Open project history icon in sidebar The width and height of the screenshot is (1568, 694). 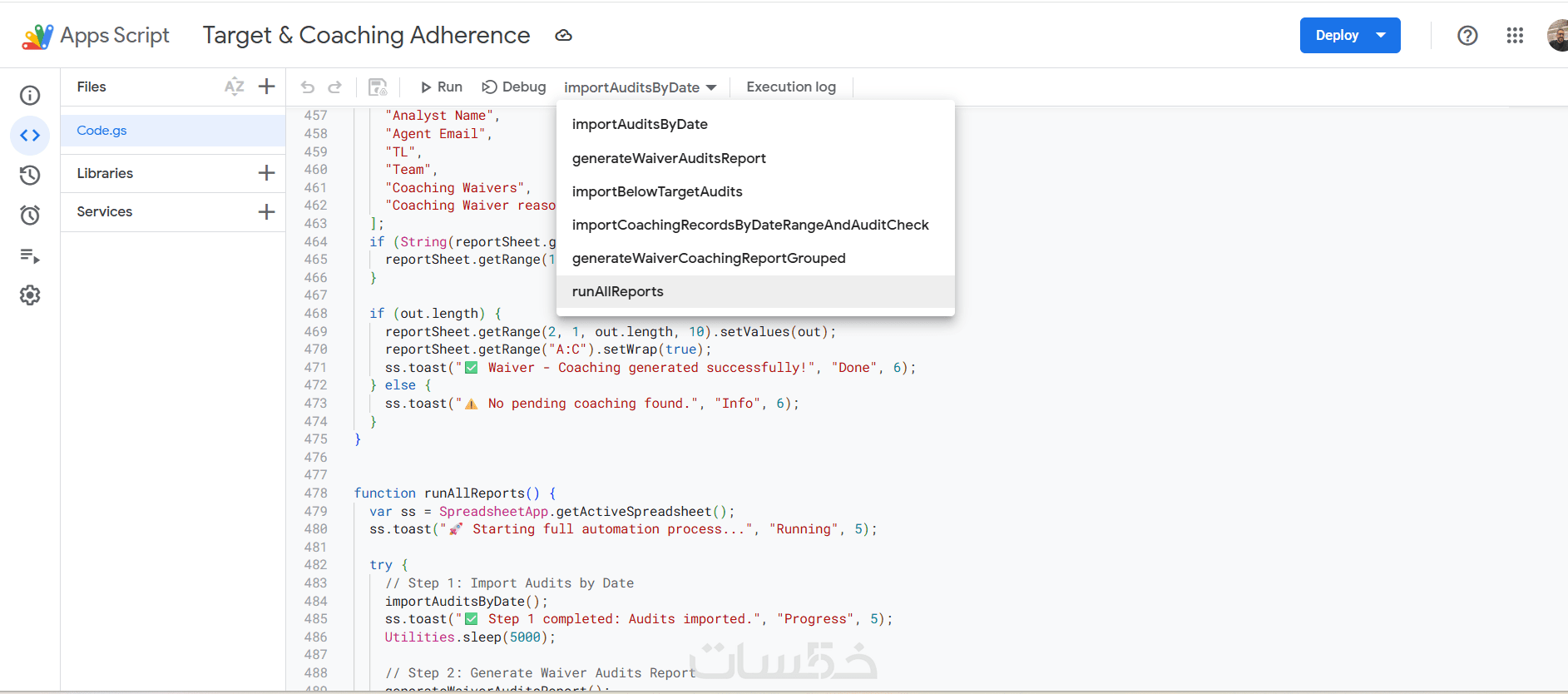30,175
